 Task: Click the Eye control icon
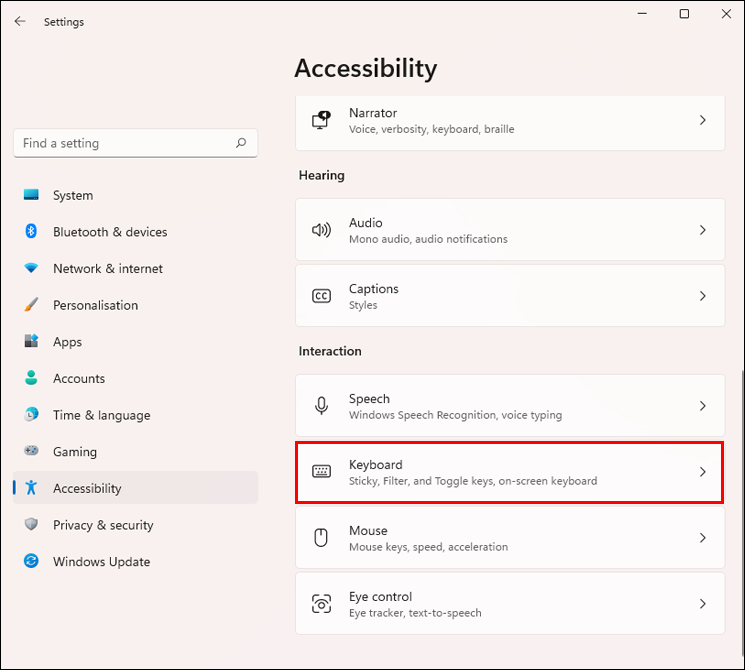[x=321, y=604]
